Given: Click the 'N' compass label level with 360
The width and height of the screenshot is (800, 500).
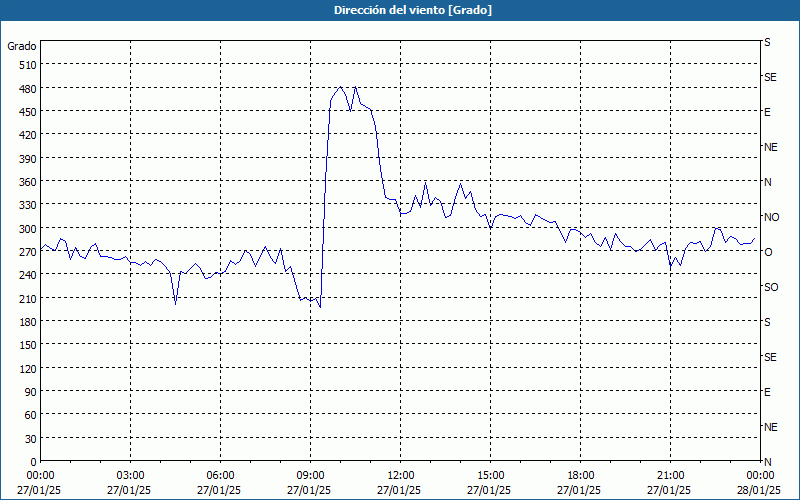Looking at the screenshot, I should coord(768,182).
